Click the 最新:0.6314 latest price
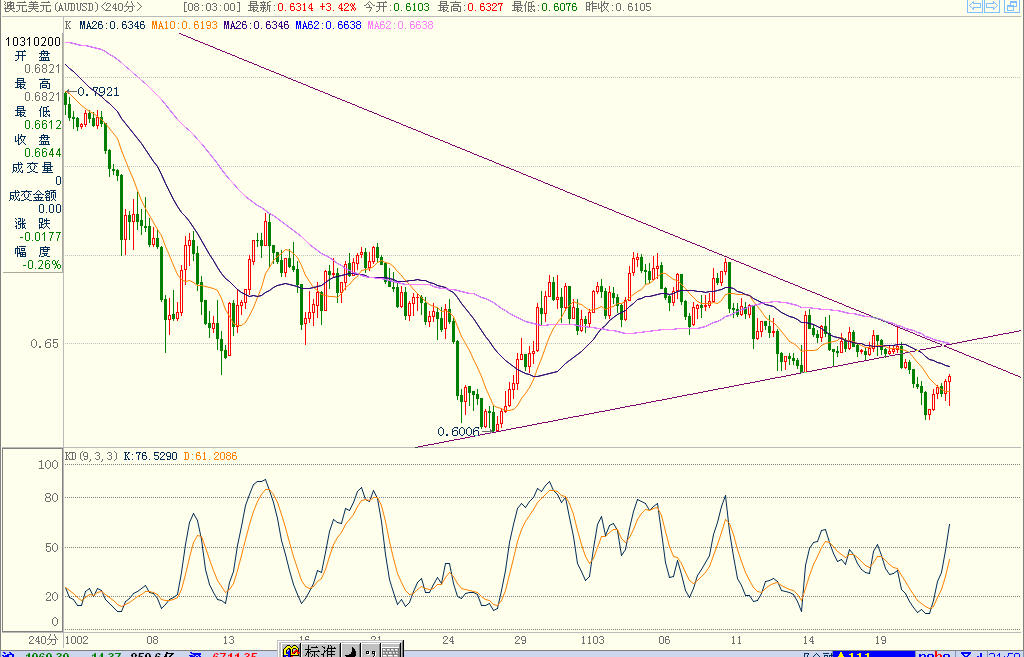 pyautogui.click(x=281, y=7)
